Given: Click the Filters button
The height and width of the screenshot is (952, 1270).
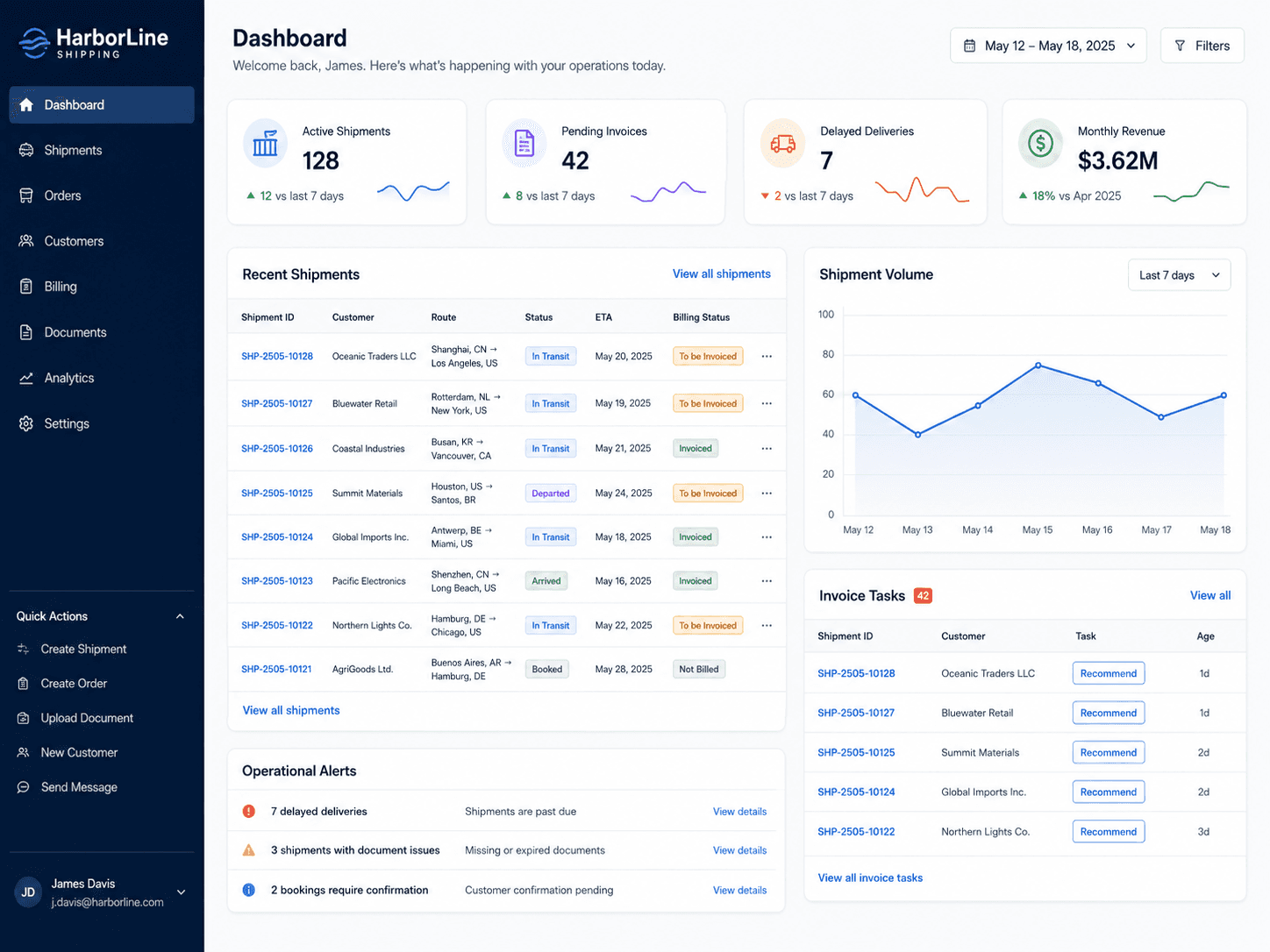Looking at the screenshot, I should (x=1202, y=46).
